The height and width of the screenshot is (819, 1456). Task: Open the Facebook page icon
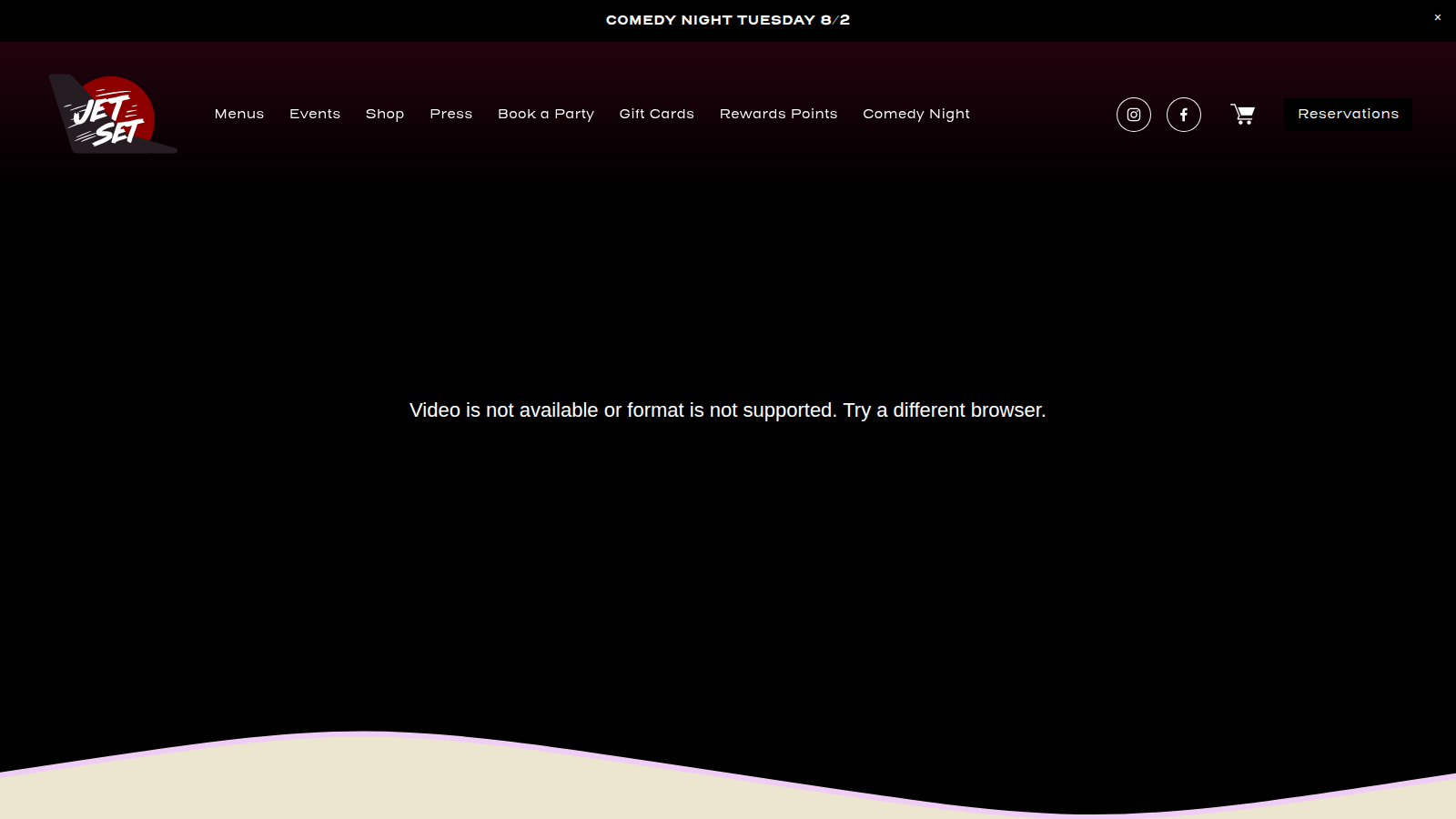1184,115
